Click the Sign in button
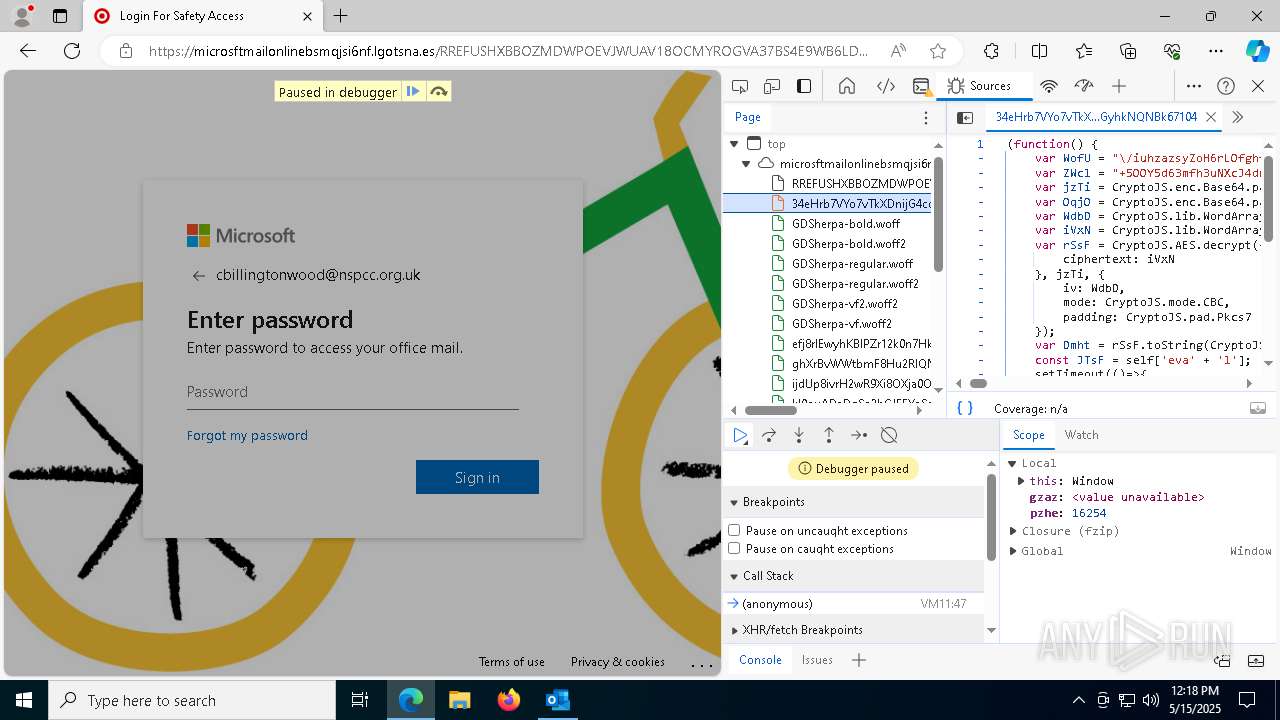1280x720 pixels. tap(477, 477)
